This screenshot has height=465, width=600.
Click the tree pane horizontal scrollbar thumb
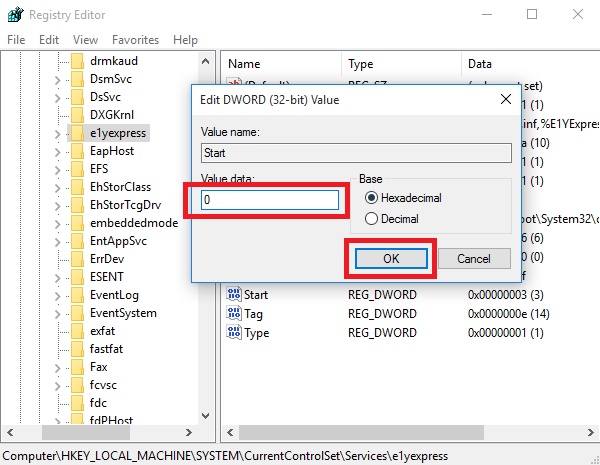click(x=86, y=432)
